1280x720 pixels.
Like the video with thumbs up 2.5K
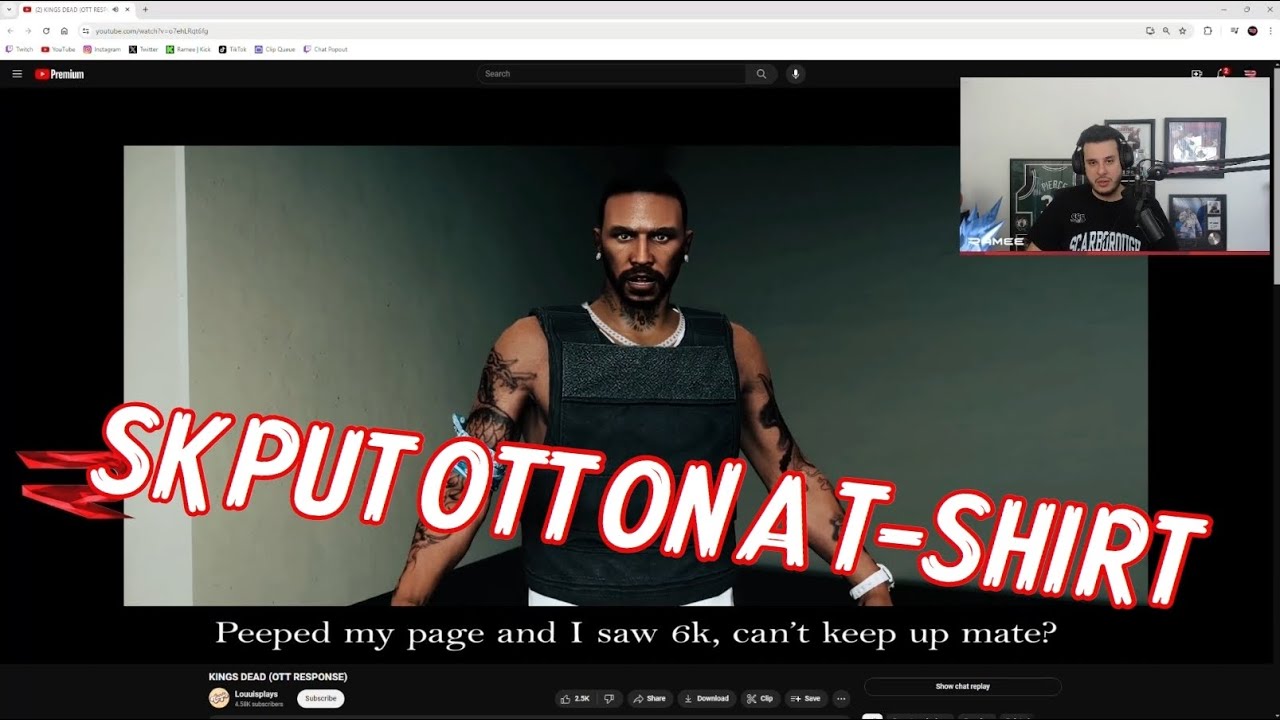575,699
